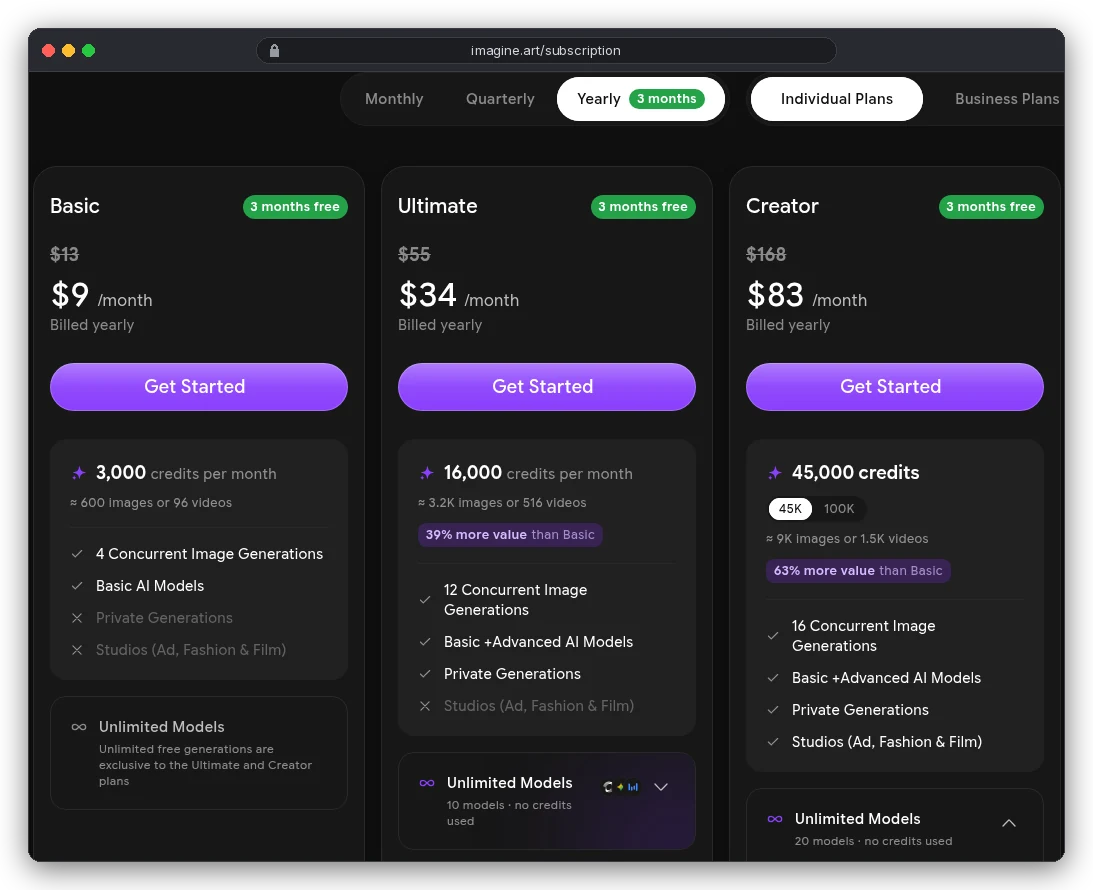This screenshot has width=1093, height=890.
Task: Click checkmark beside Ultimate Private Generations
Action: (425, 674)
